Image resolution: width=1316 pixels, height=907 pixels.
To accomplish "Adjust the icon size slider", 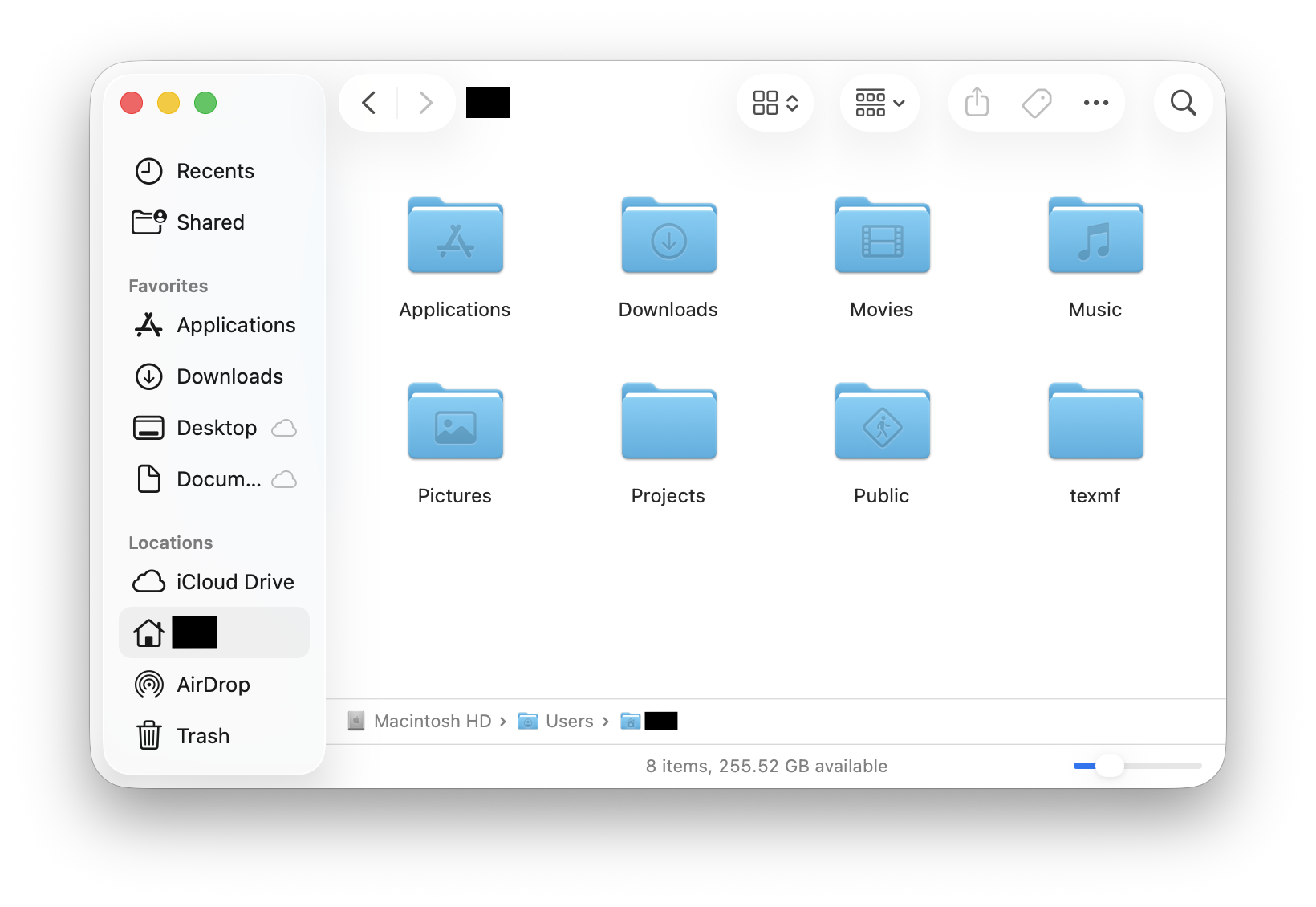I will pyautogui.click(x=1137, y=766).
